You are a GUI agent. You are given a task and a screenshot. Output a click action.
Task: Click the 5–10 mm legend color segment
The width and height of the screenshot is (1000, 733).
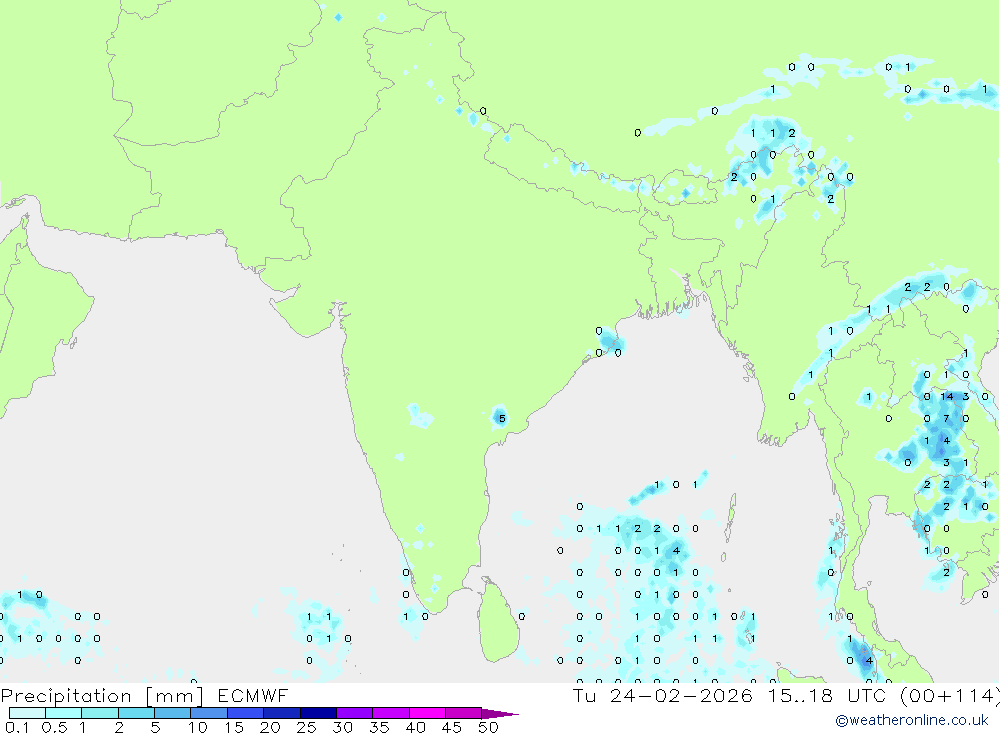172,713
